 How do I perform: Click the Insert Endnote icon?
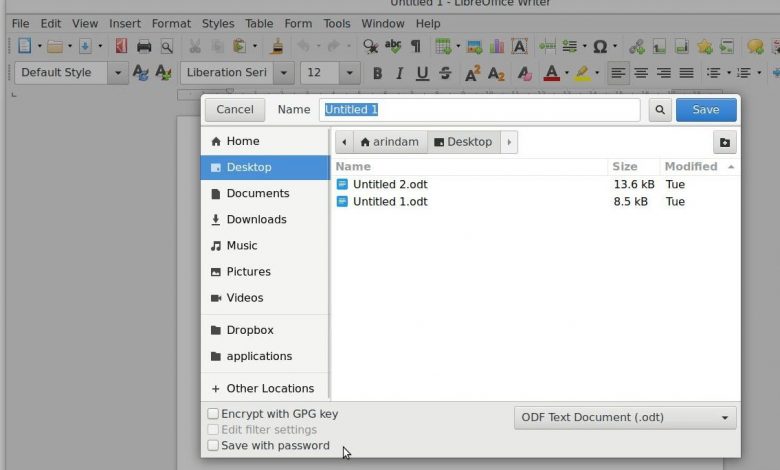[682, 47]
